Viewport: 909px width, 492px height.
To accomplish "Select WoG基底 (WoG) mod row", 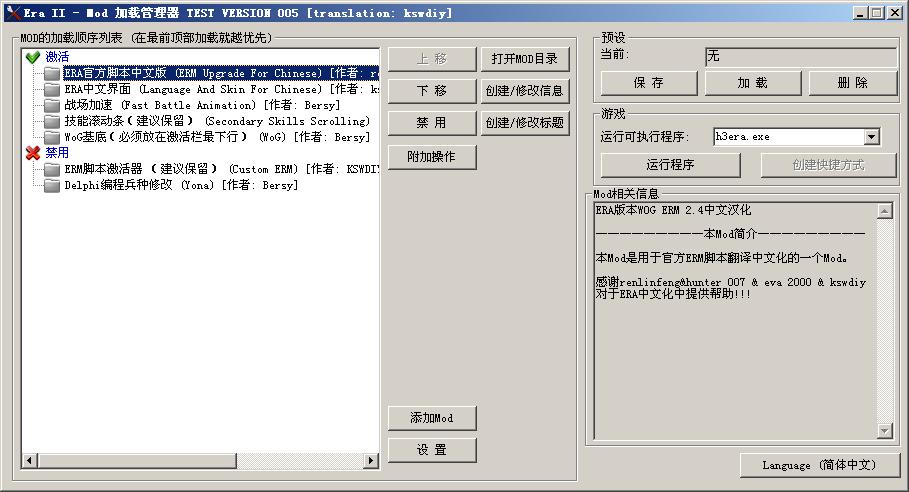I will [x=217, y=137].
